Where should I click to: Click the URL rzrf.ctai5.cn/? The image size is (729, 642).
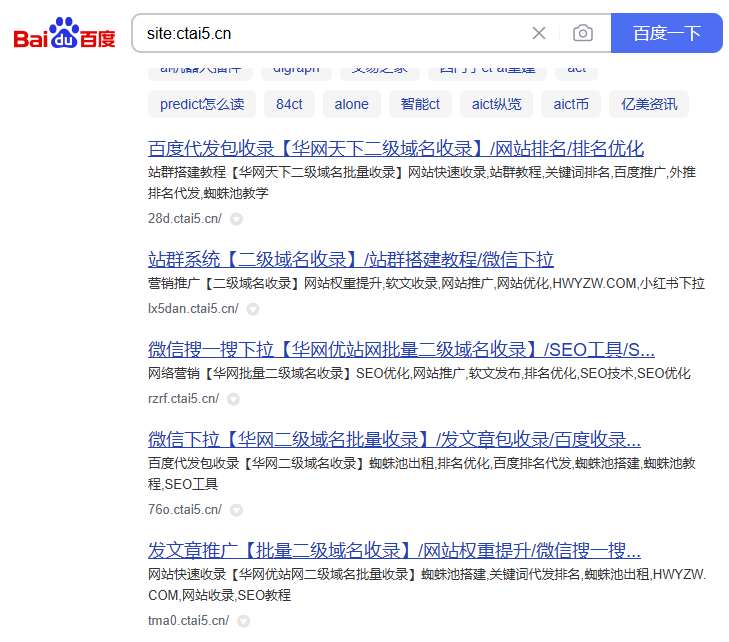[183, 399]
